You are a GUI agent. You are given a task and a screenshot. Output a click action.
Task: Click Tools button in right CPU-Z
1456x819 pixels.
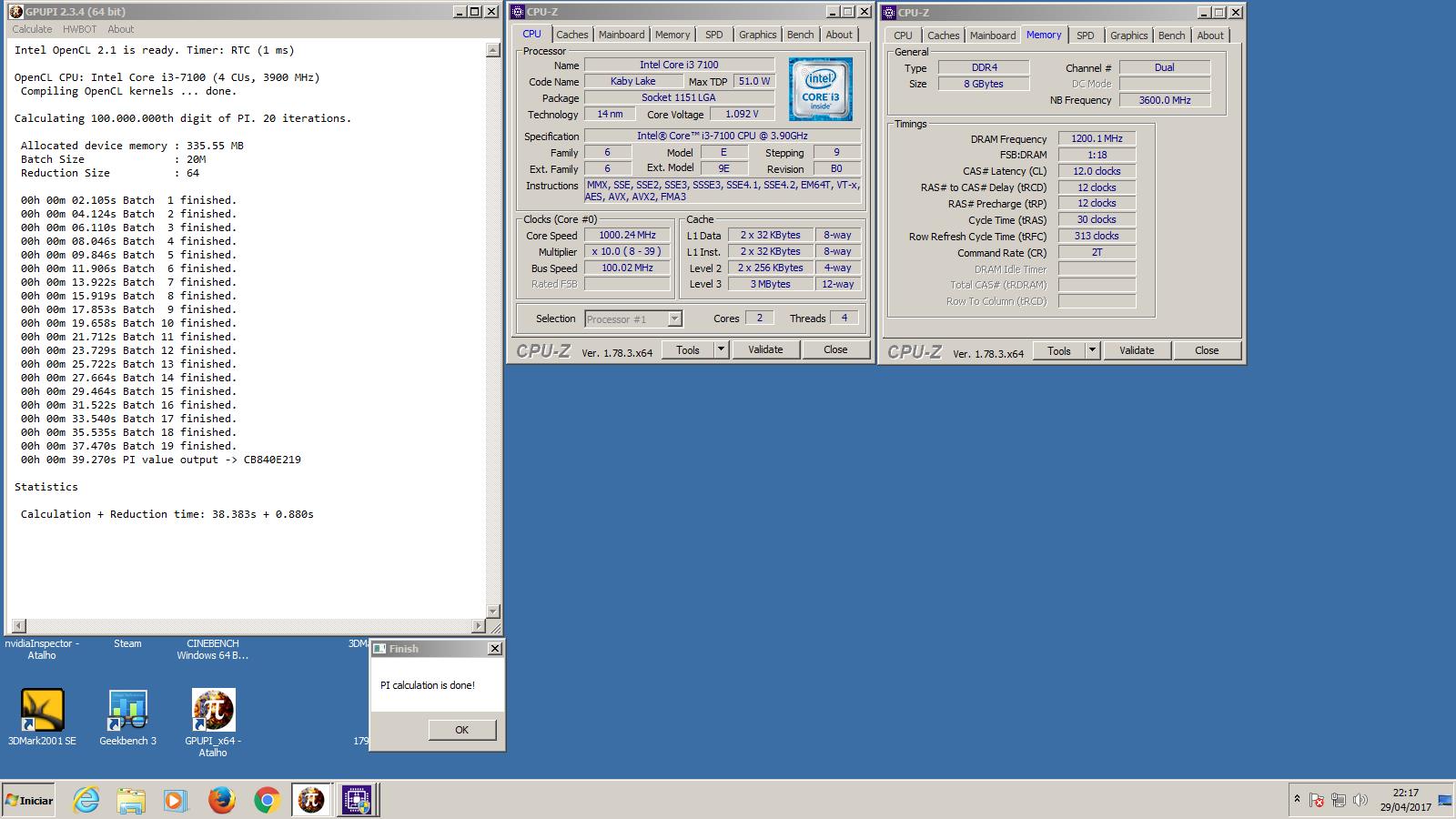[1059, 350]
